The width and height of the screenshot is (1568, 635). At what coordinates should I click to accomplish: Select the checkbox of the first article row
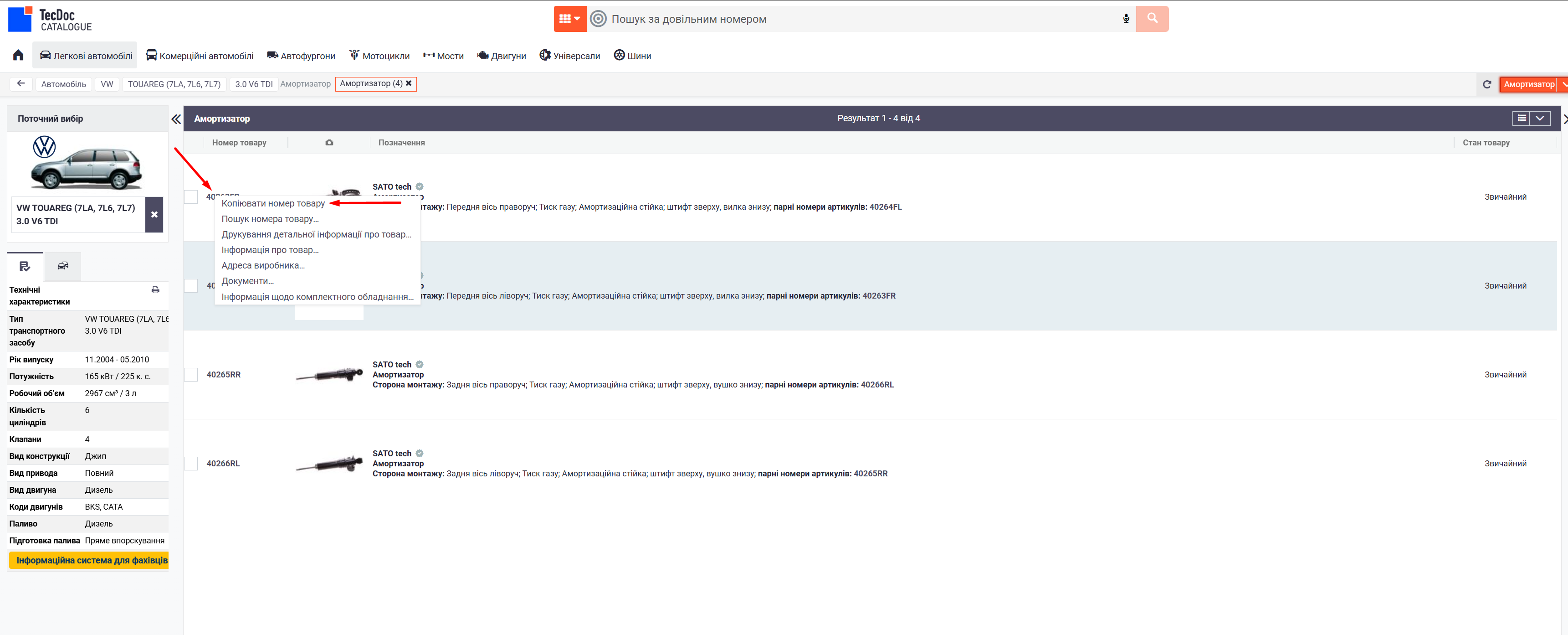coord(191,196)
